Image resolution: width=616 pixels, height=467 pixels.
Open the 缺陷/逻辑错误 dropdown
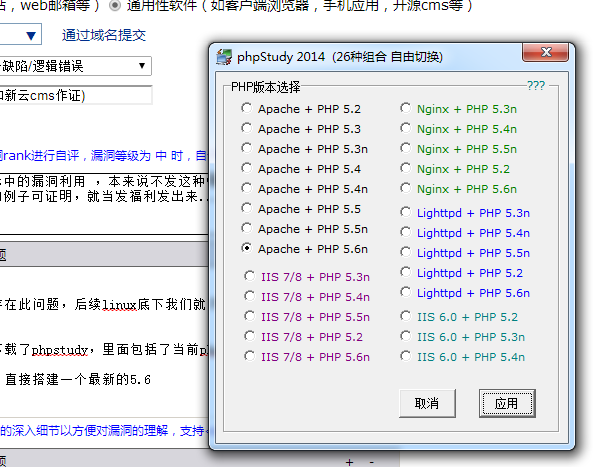75,66
